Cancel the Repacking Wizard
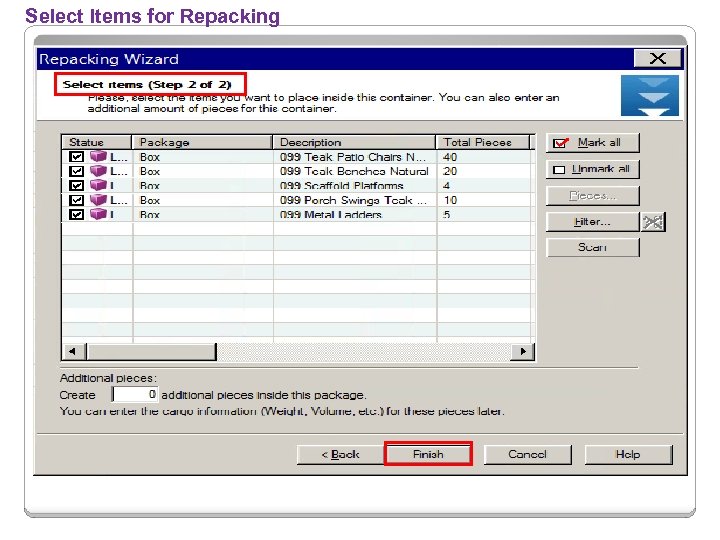This screenshot has height=540, width=720. pos(527,455)
